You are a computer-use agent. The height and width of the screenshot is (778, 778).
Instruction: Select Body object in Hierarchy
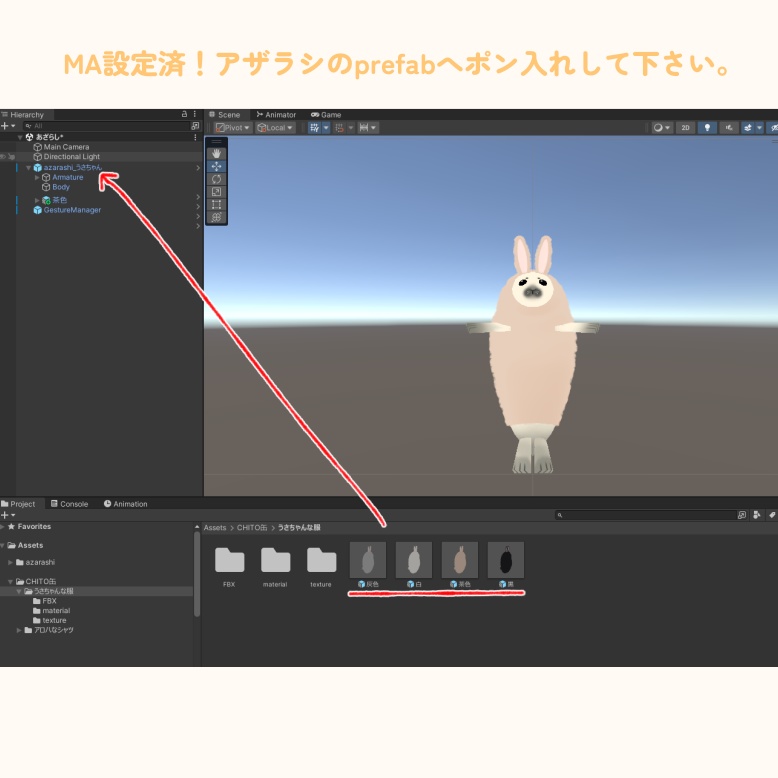pyautogui.click(x=61, y=187)
